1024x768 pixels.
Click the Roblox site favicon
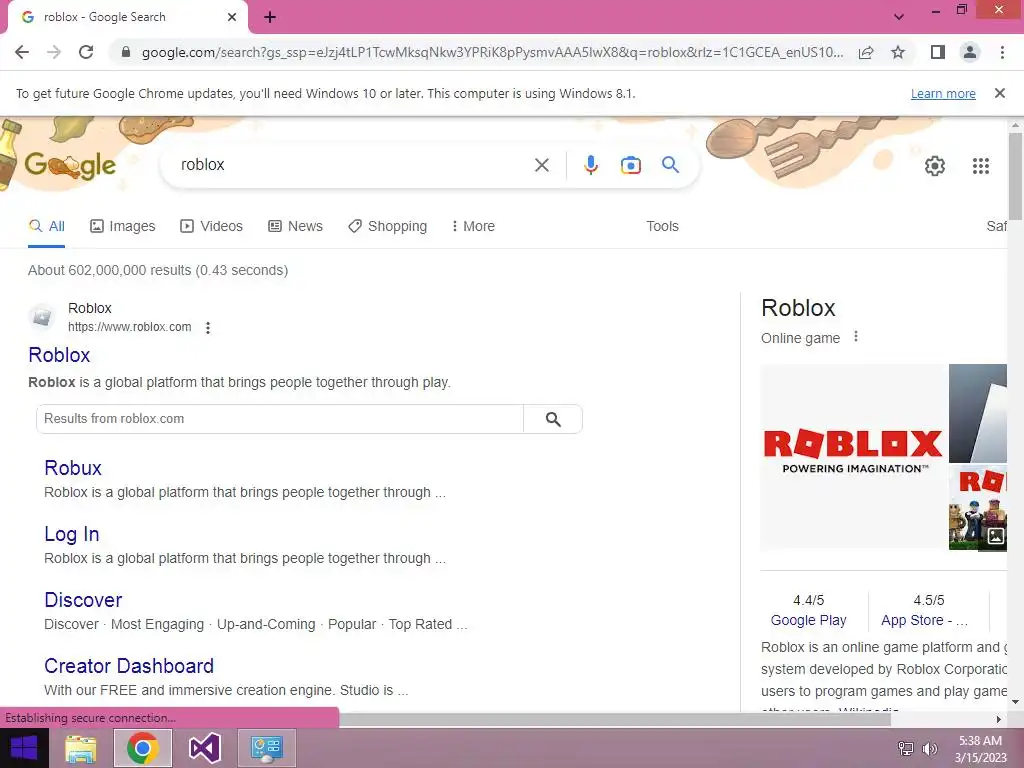tap(42, 317)
